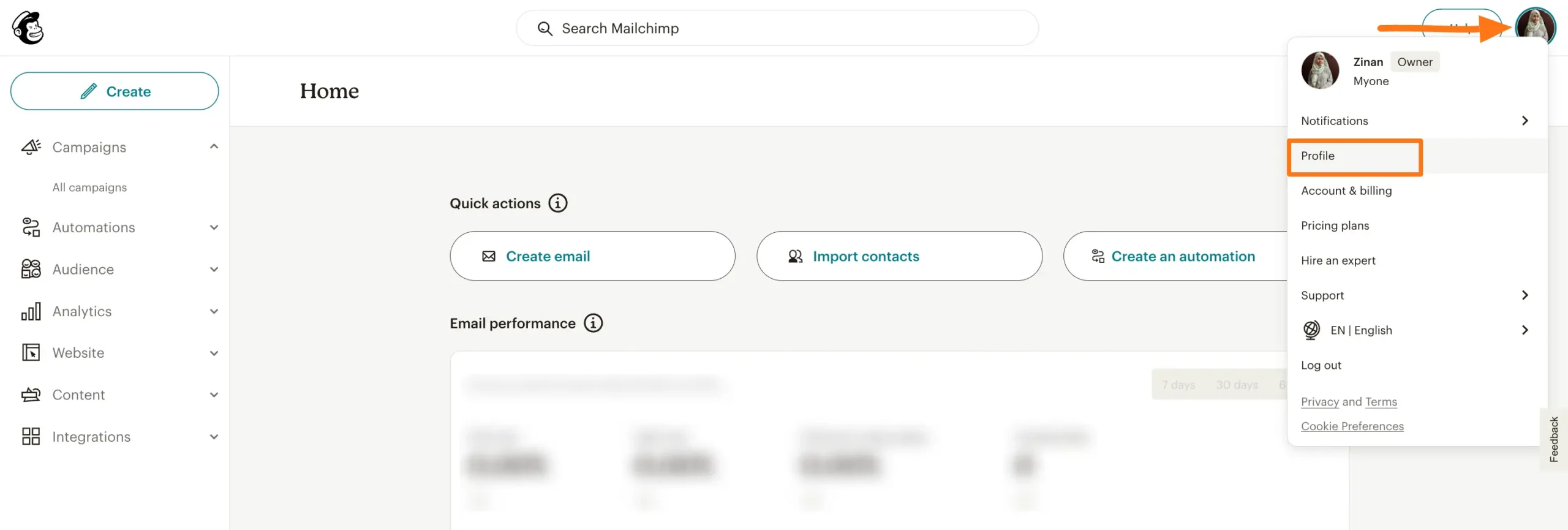Open Content via its sidebar icon
Screen dimensions: 1568x530
pyautogui.click(x=31, y=394)
